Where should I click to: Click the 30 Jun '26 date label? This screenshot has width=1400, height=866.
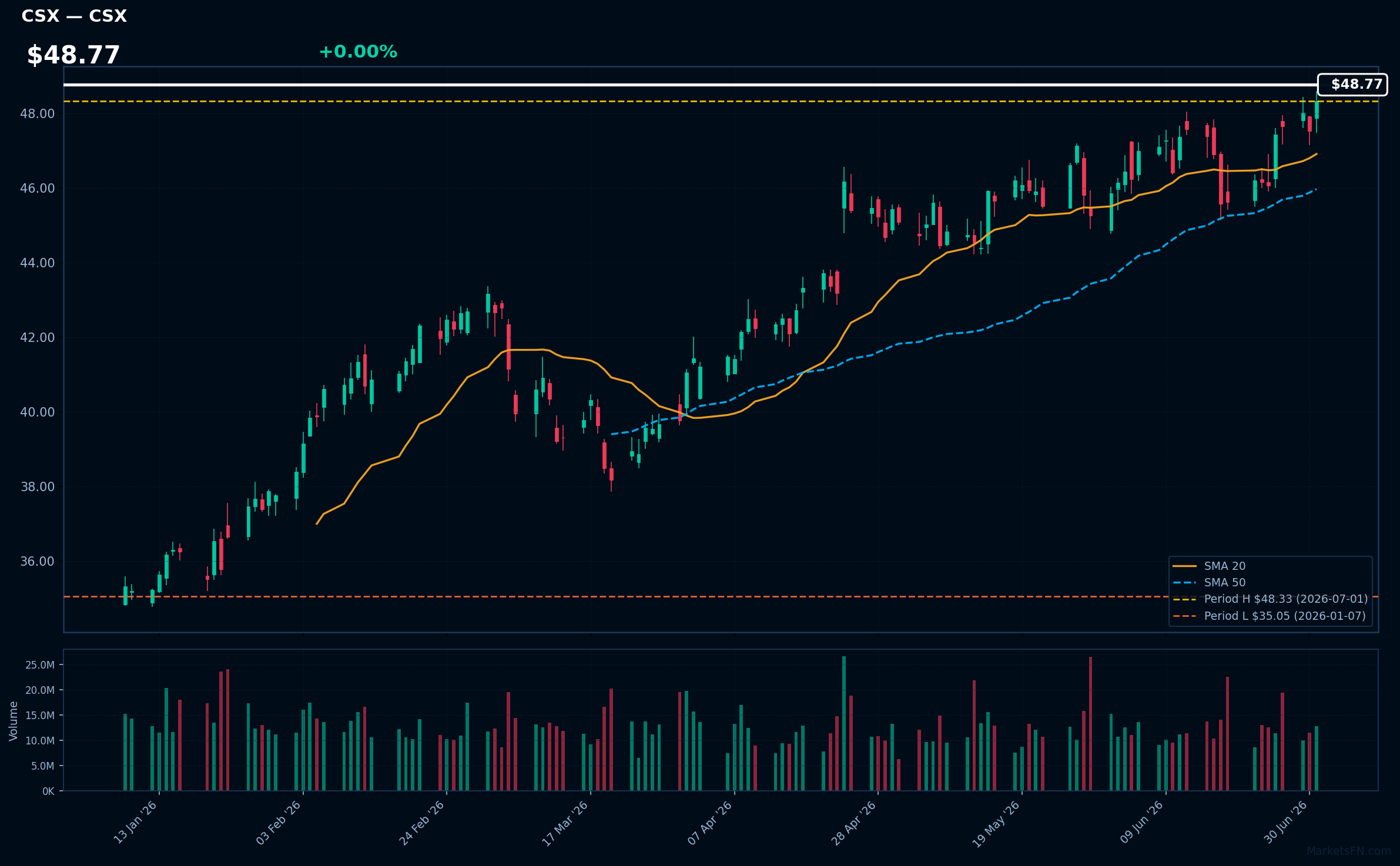[1285, 822]
